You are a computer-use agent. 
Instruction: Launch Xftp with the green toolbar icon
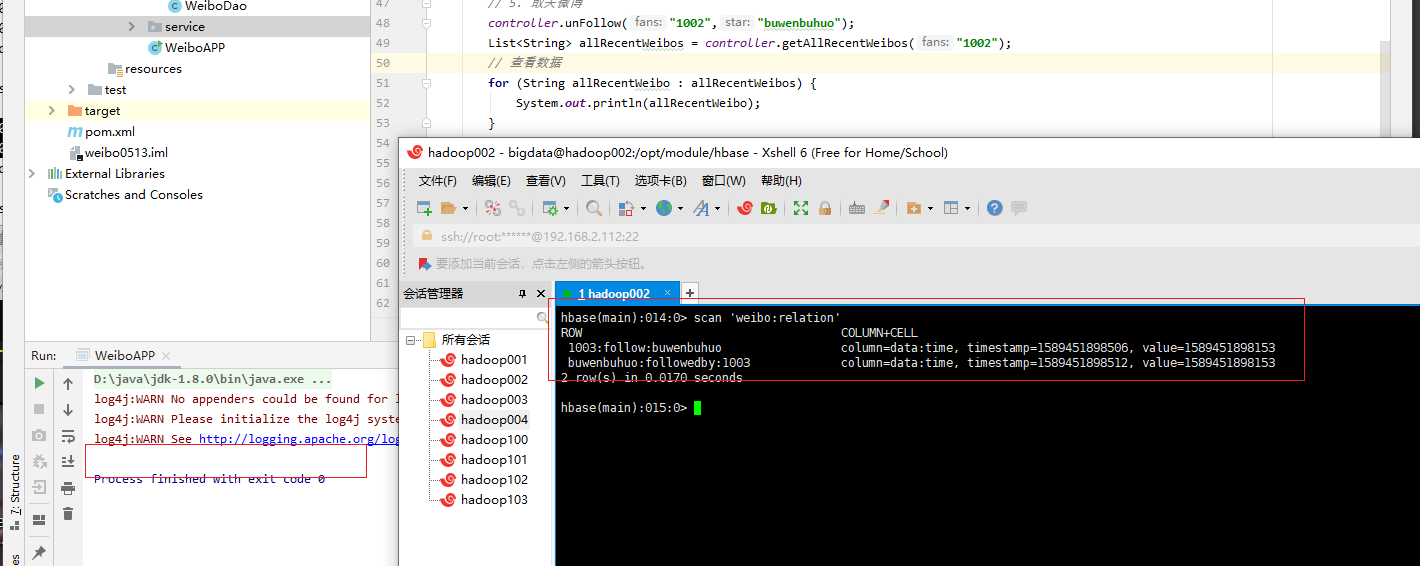768,208
